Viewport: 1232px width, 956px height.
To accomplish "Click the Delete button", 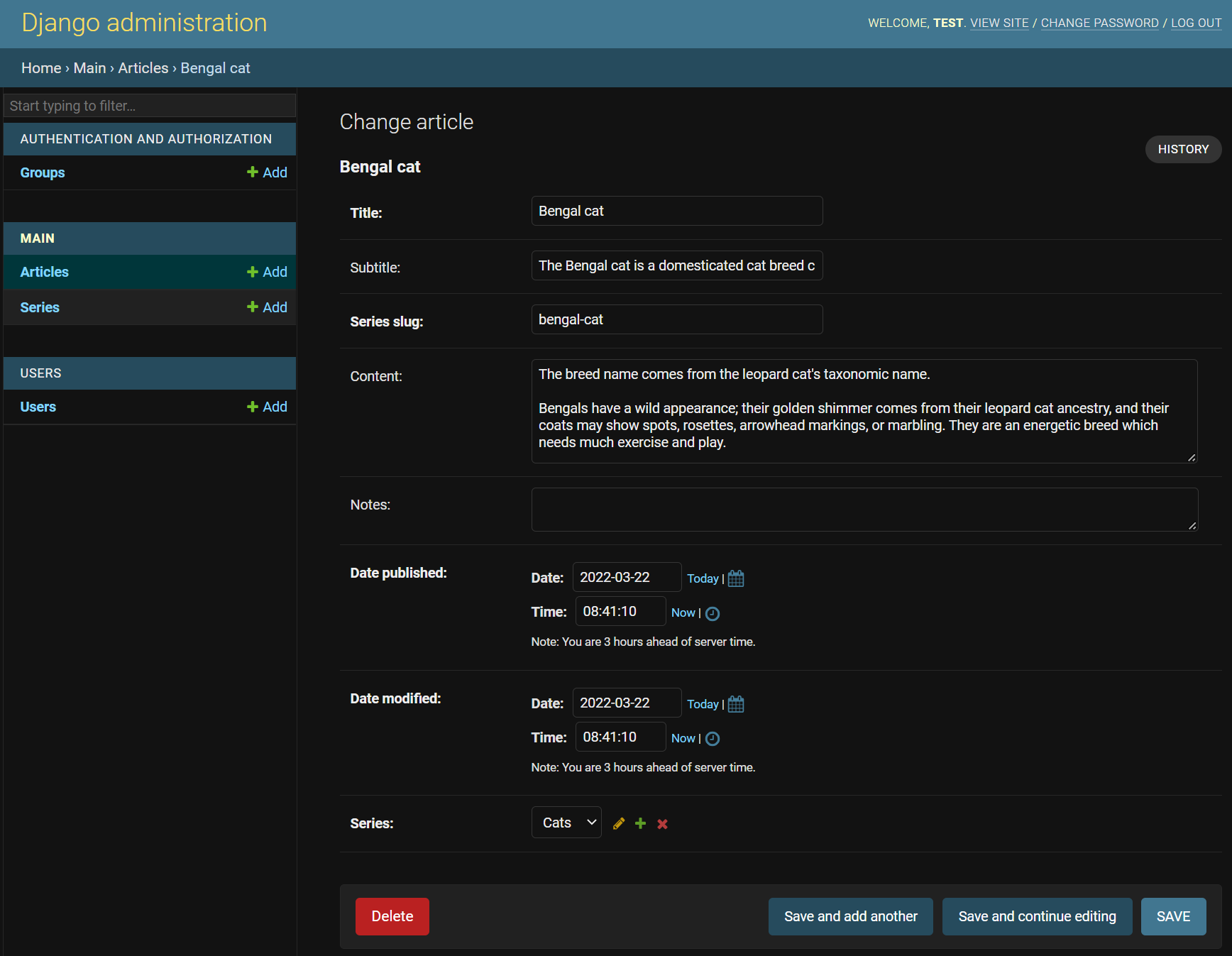I will click(x=392, y=916).
